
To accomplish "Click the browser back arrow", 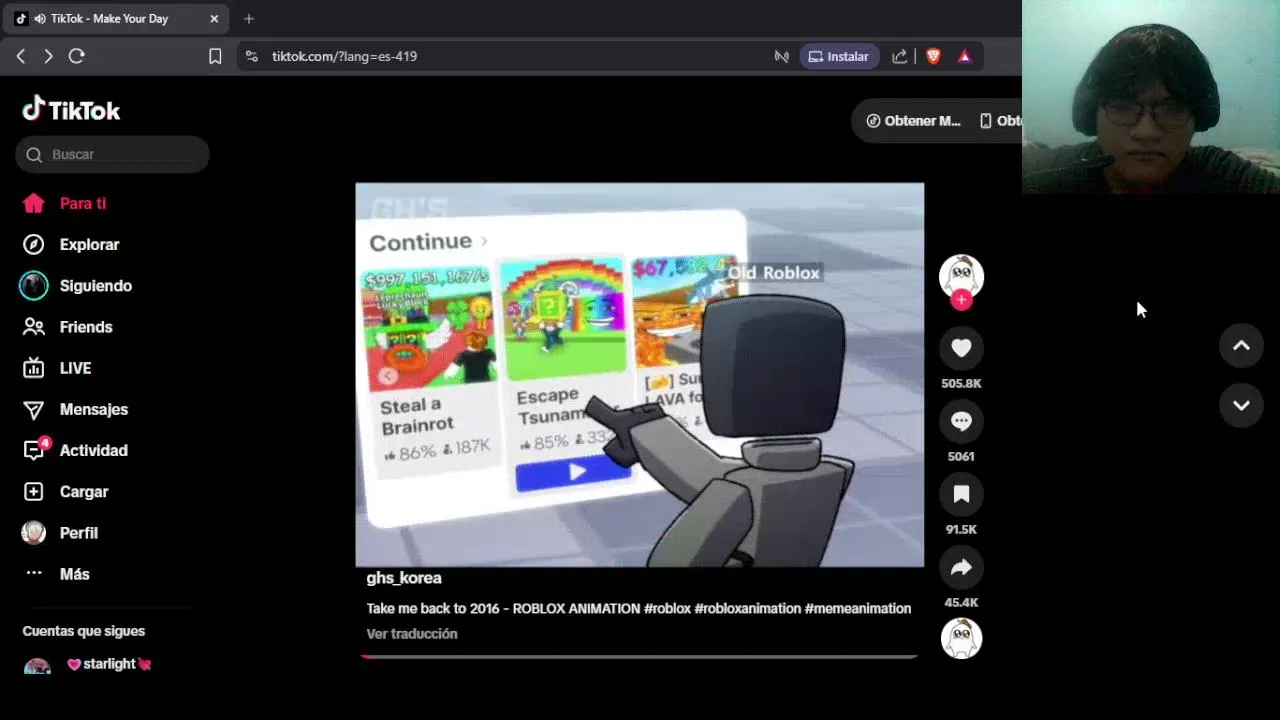I will [20, 56].
